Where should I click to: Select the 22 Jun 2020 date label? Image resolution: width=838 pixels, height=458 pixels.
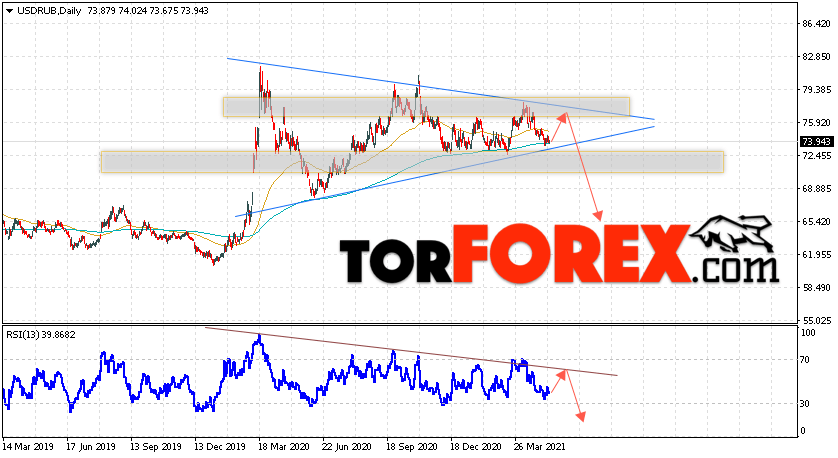(347, 446)
